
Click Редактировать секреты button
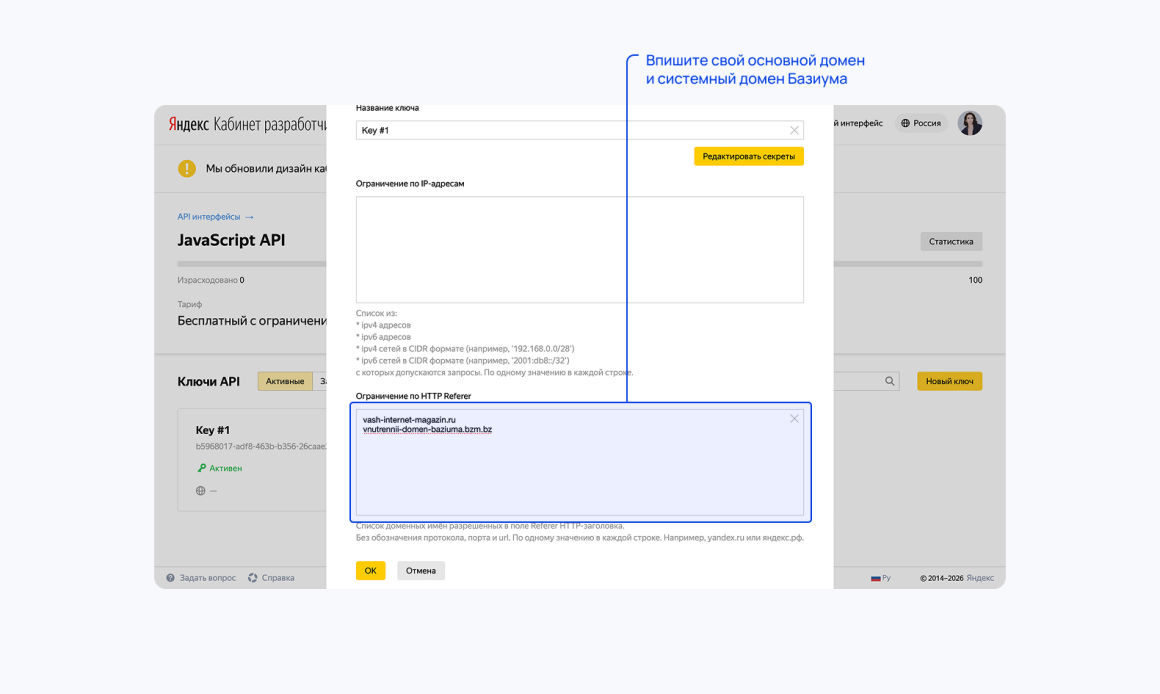(749, 156)
